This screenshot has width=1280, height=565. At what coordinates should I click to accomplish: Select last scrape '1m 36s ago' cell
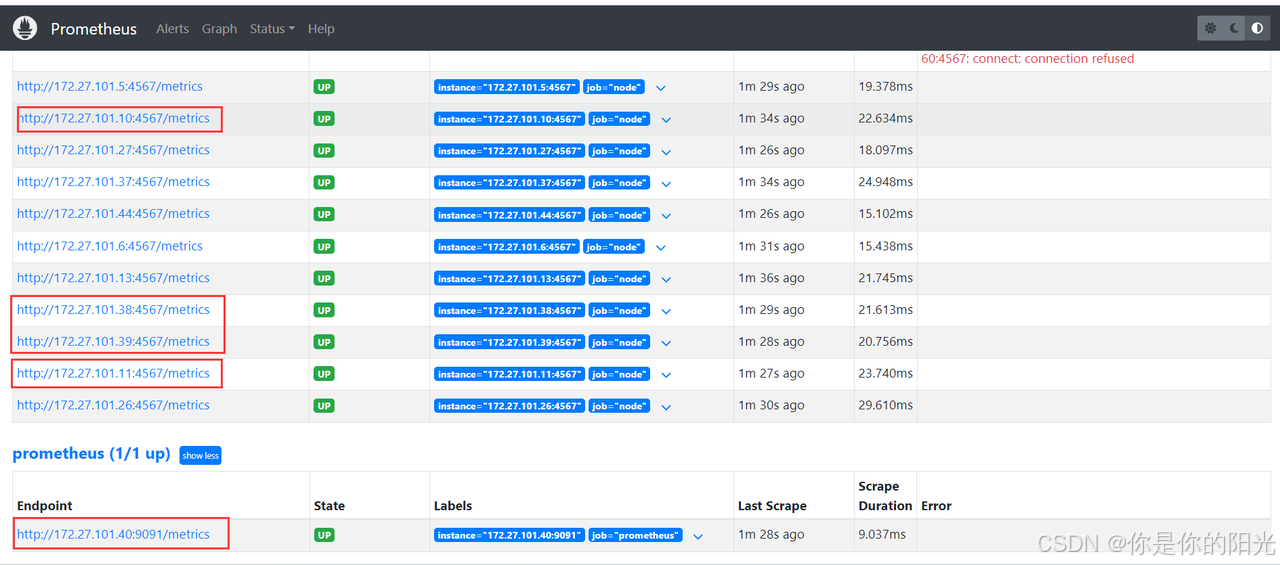click(x=771, y=278)
